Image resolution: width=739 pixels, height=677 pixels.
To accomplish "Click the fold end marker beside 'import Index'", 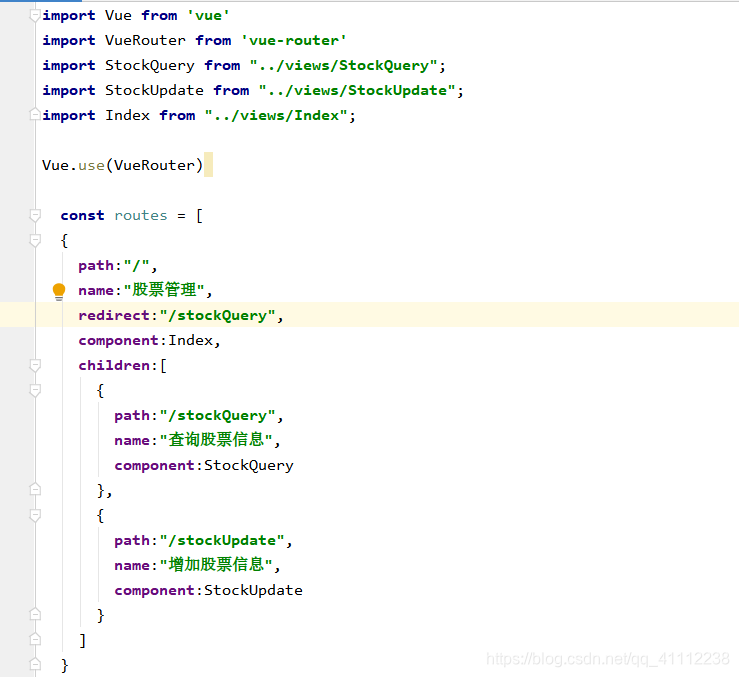I will click(x=35, y=115).
